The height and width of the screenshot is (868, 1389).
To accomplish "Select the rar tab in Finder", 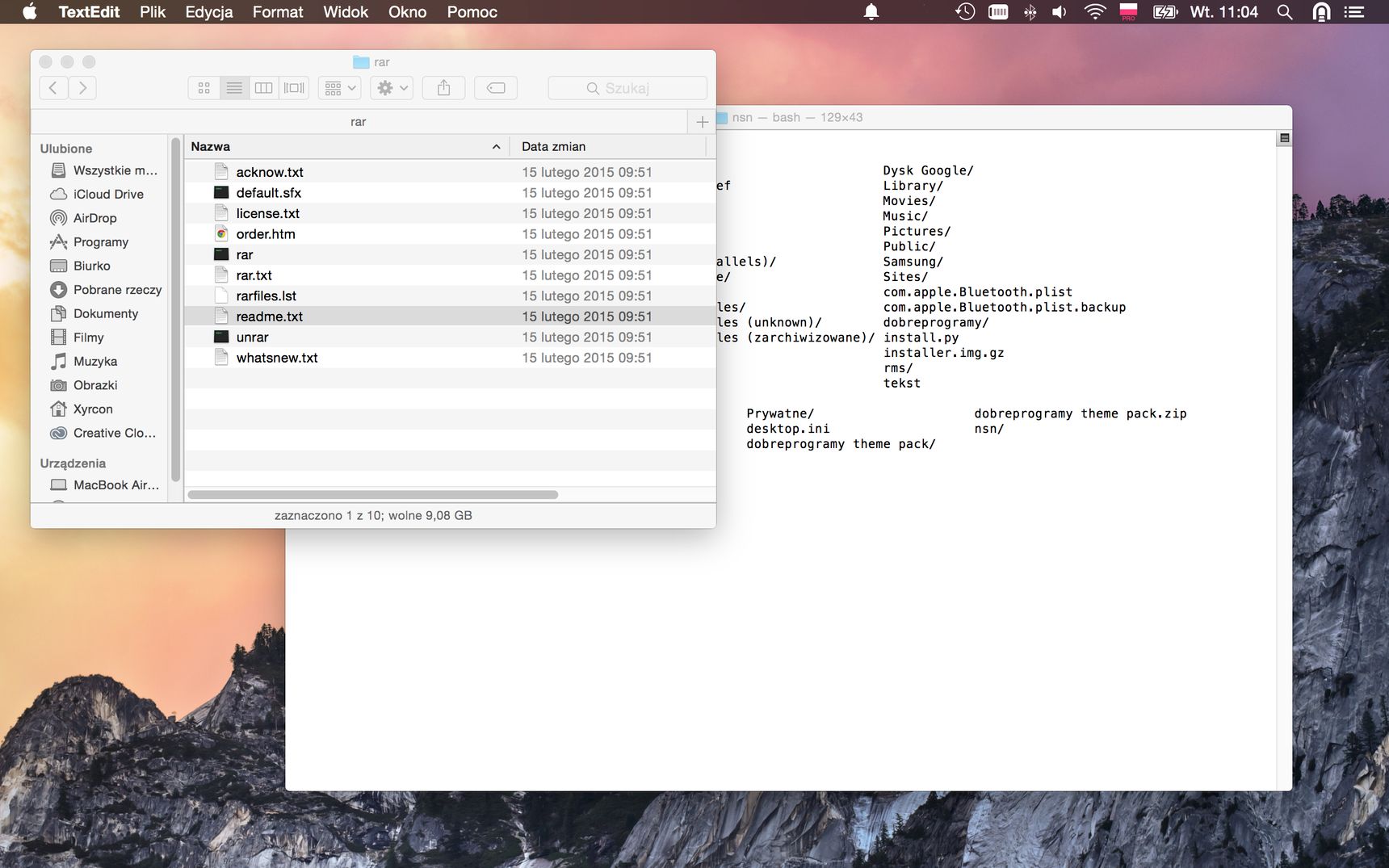I will pyautogui.click(x=359, y=122).
